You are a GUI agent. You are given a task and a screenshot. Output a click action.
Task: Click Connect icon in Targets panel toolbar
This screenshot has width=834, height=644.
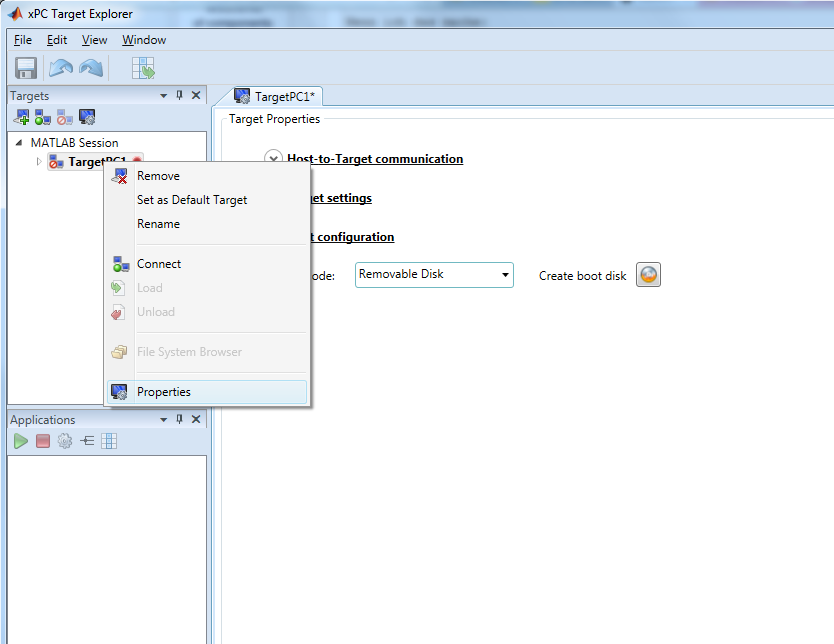tap(43, 117)
